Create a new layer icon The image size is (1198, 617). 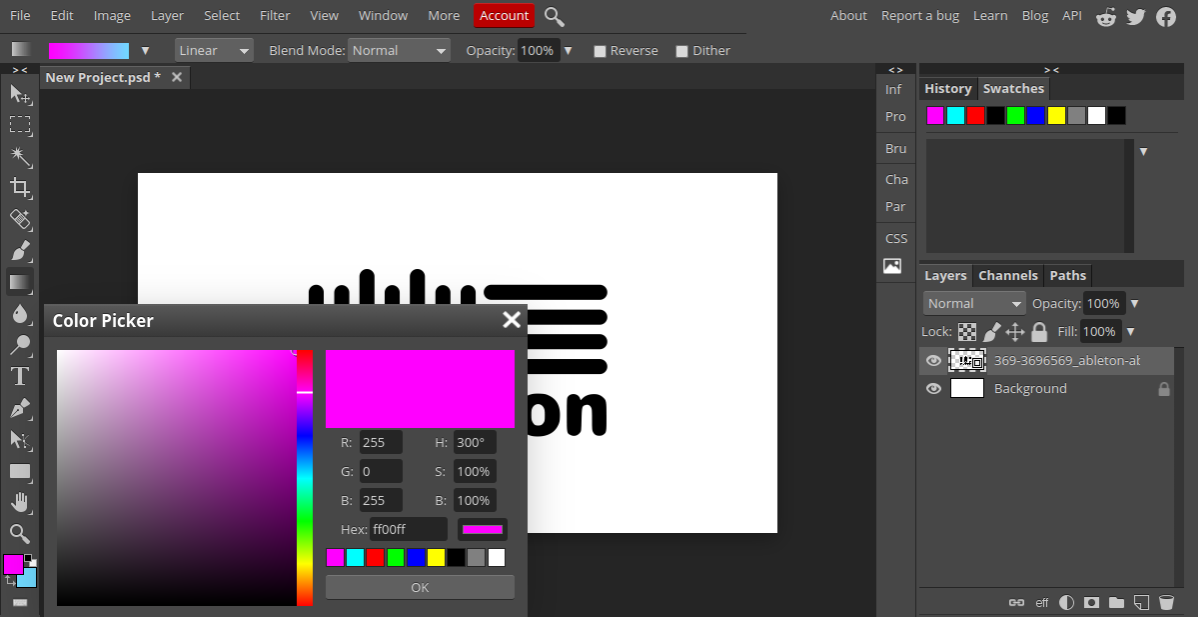click(x=1141, y=602)
